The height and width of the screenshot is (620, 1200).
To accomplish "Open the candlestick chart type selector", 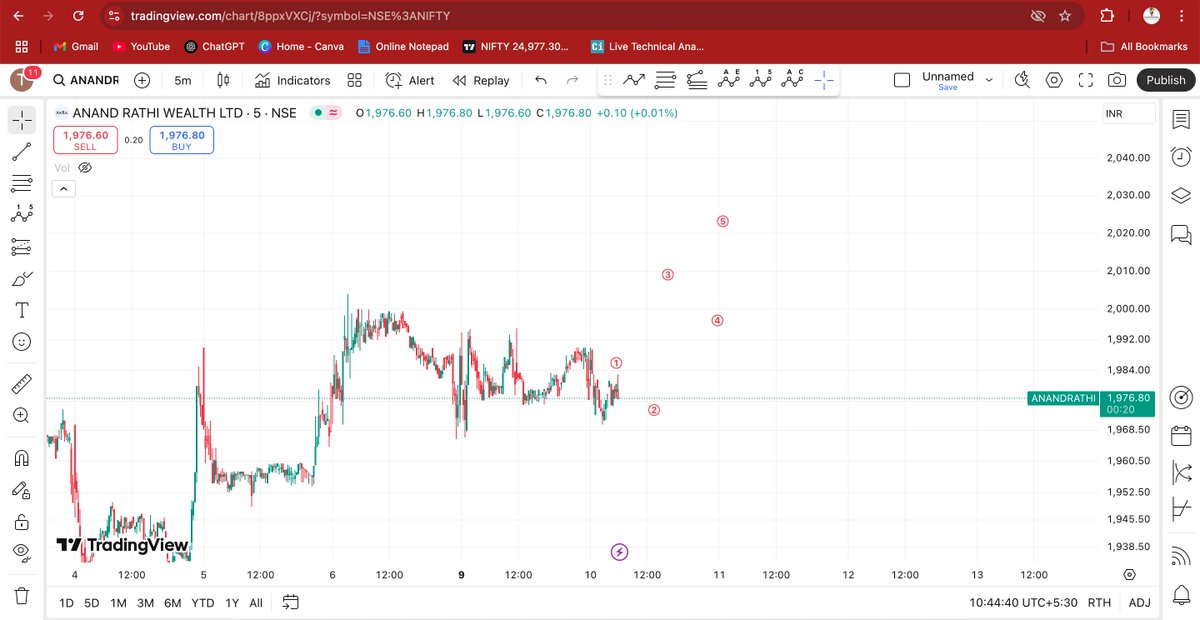I will tap(223, 80).
